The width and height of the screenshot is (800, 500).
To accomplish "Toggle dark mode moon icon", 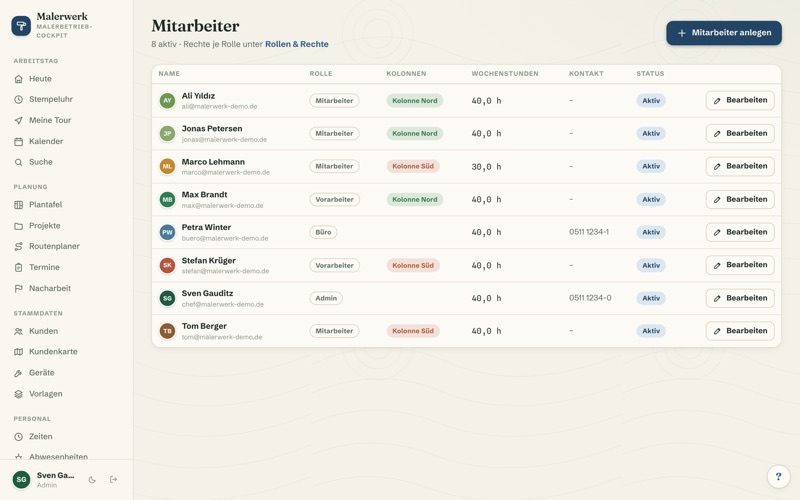I will click(92, 480).
